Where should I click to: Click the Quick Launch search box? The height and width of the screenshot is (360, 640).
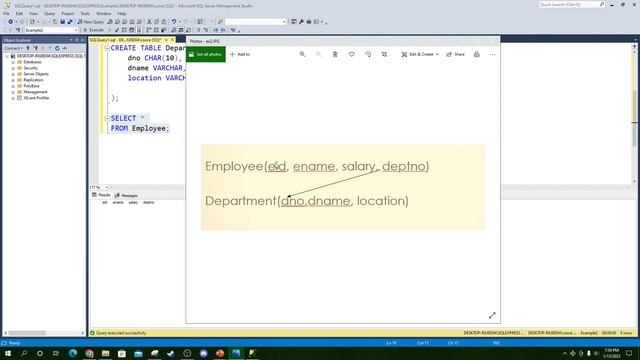(x=571, y=4)
